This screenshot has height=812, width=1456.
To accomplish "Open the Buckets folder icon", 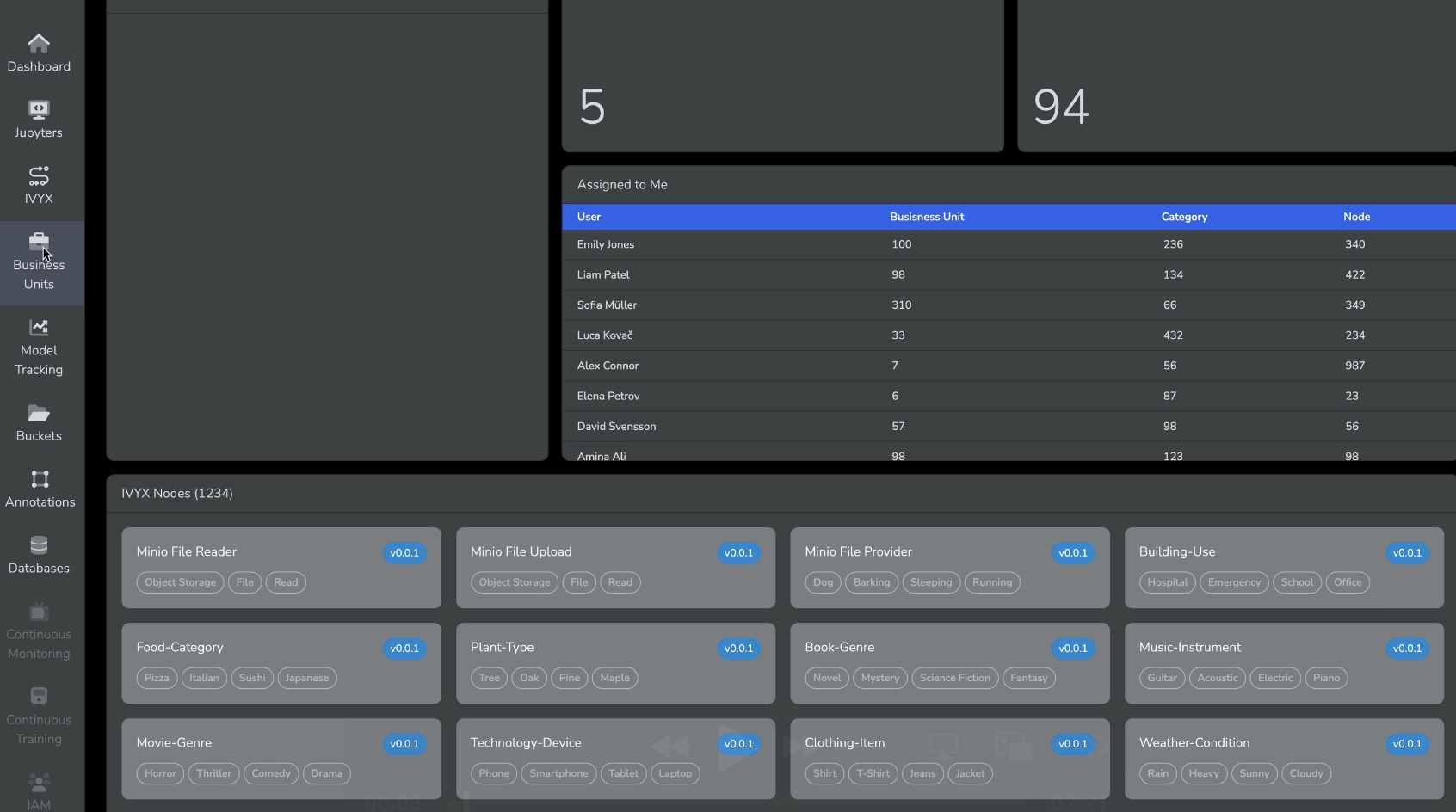I will 39,414.
